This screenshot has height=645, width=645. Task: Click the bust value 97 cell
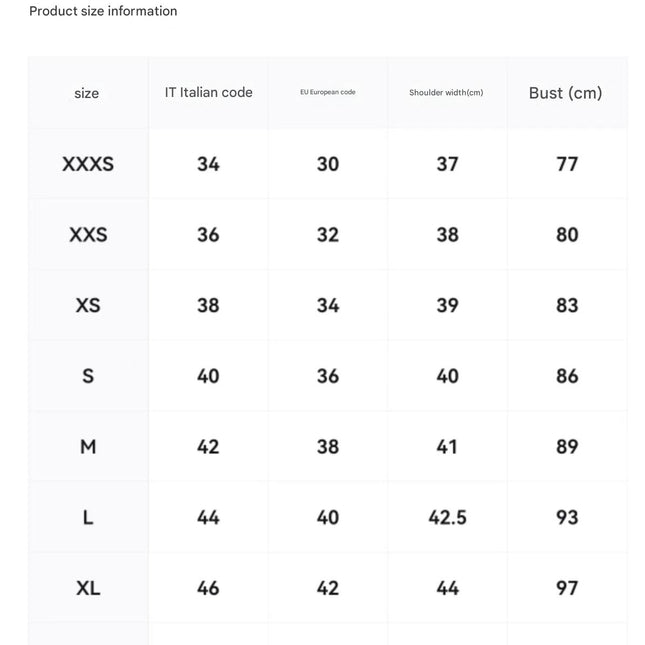(x=567, y=588)
